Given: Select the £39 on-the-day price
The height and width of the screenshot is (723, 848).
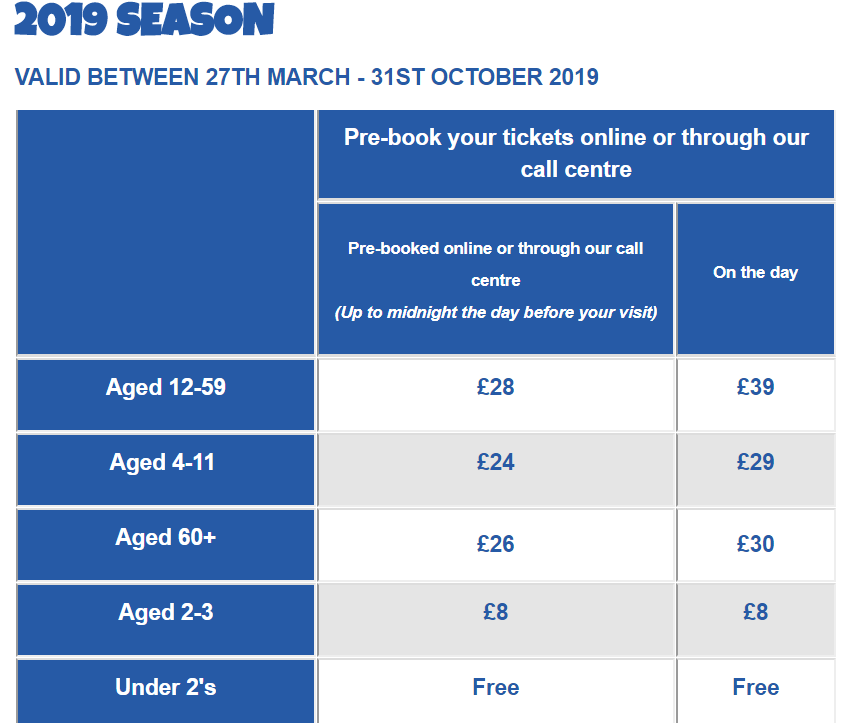Looking at the screenshot, I should pyautogui.click(x=755, y=387).
